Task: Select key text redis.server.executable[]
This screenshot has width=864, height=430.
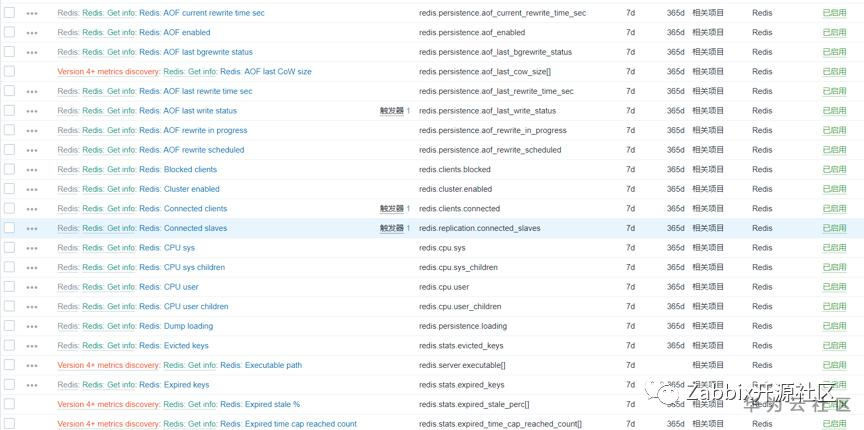Action: [x=462, y=365]
